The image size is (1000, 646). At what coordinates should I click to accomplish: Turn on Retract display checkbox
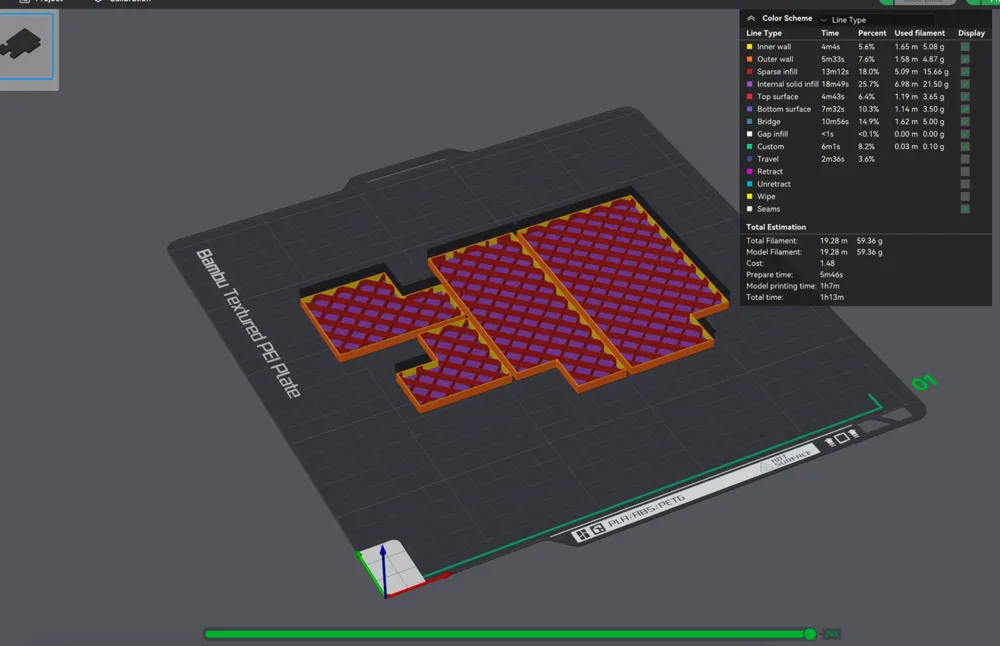click(965, 172)
